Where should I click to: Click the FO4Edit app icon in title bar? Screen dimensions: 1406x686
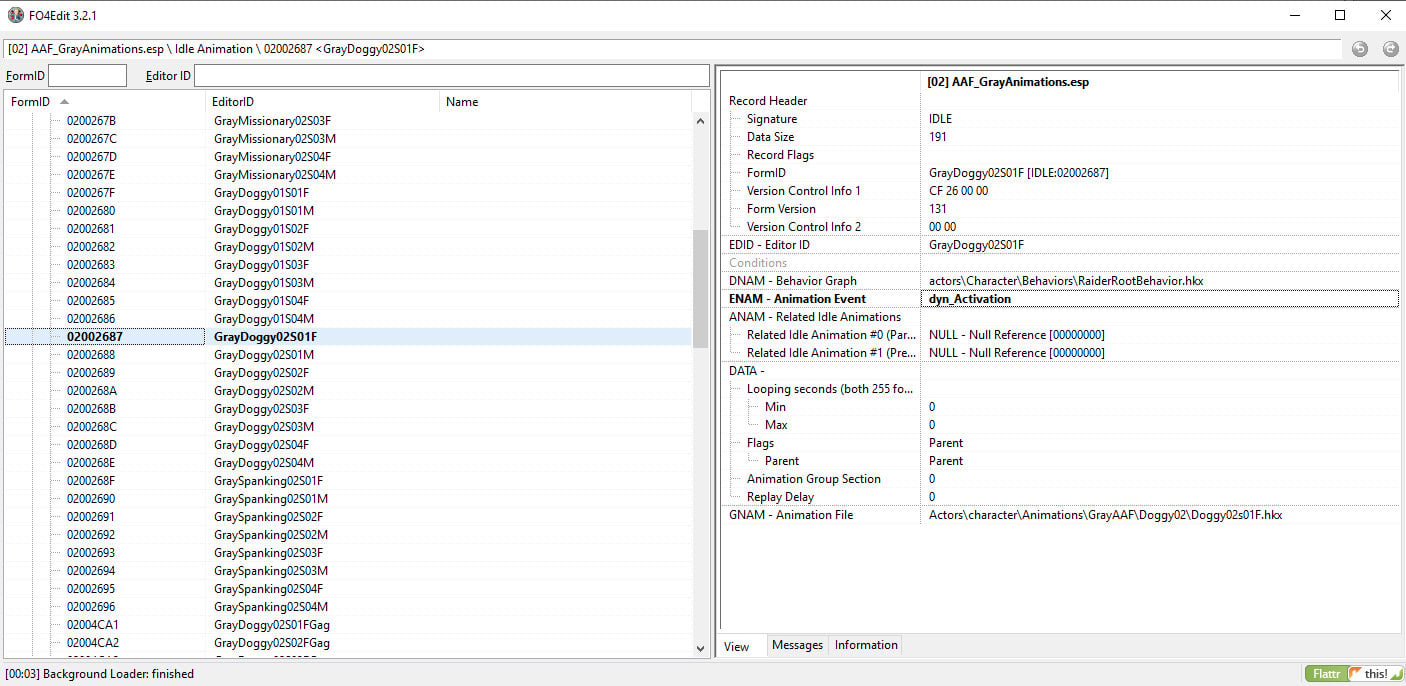point(16,15)
